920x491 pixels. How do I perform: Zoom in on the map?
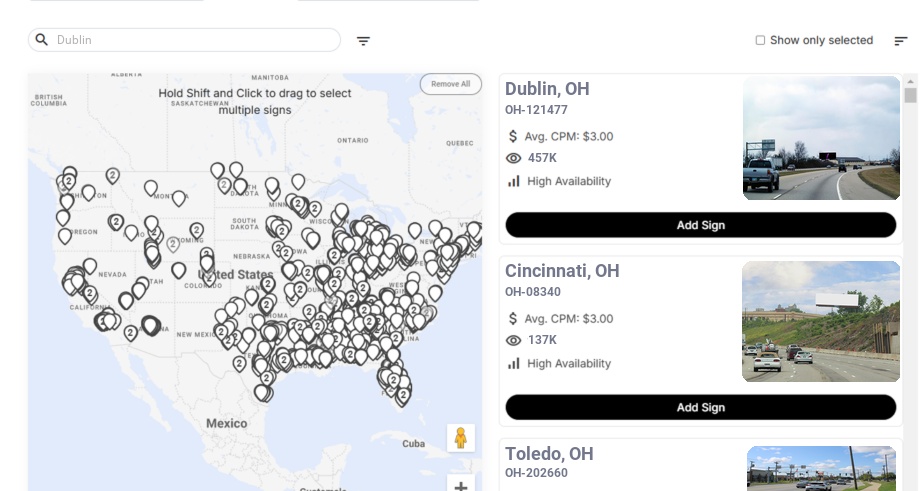tap(461, 486)
